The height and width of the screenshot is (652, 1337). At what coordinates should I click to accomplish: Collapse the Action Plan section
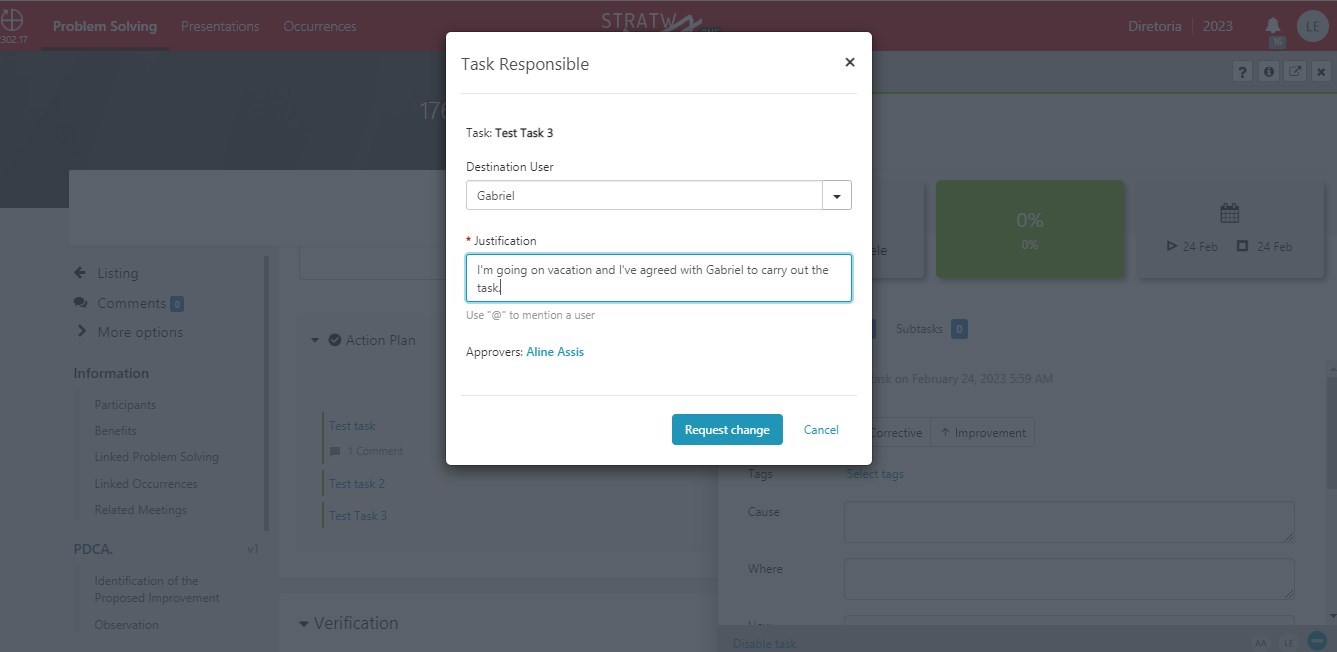tap(314, 340)
